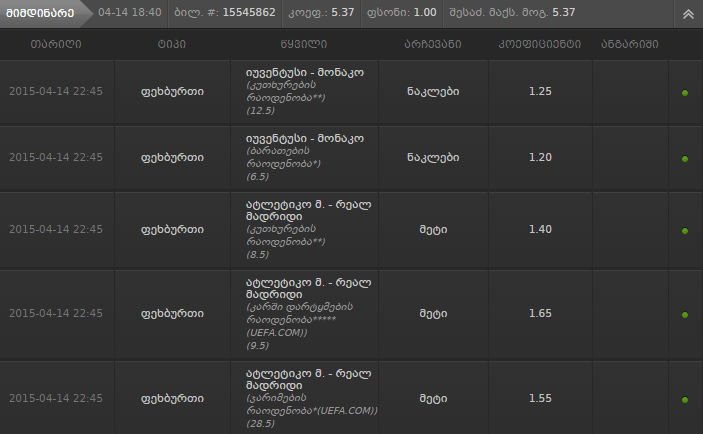Open ატლეტიკო - რეალ shots 9.5 match
The height and width of the screenshot is (434, 703).
click(x=308, y=288)
